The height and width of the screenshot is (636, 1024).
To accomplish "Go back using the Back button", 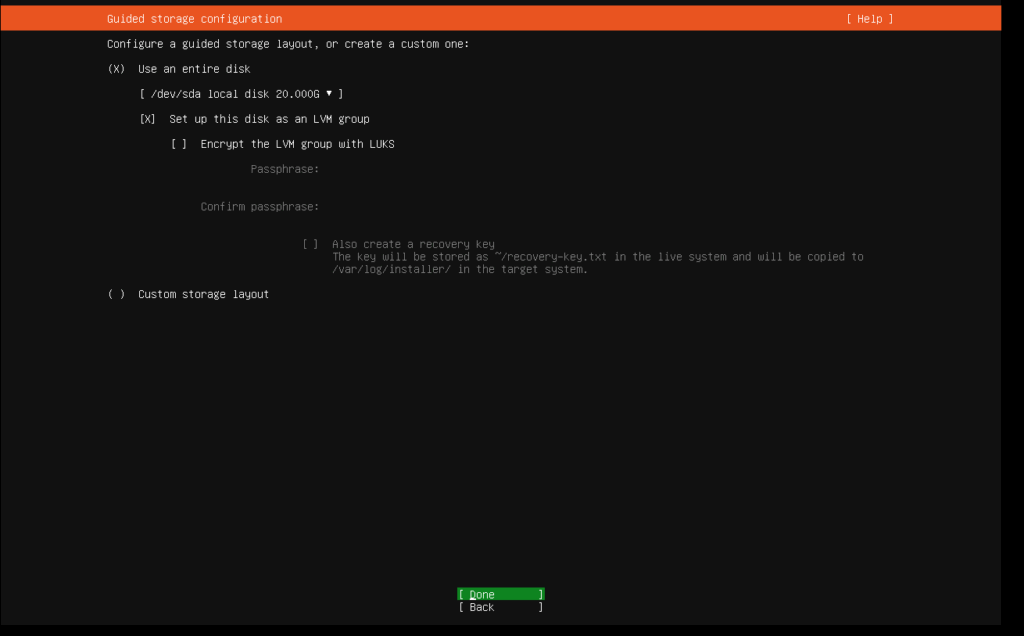I will pyautogui.click(x=500, y=607).
